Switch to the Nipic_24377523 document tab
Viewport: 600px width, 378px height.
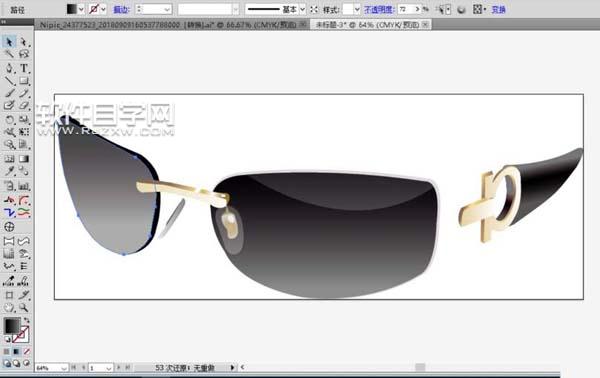point(168,25)
